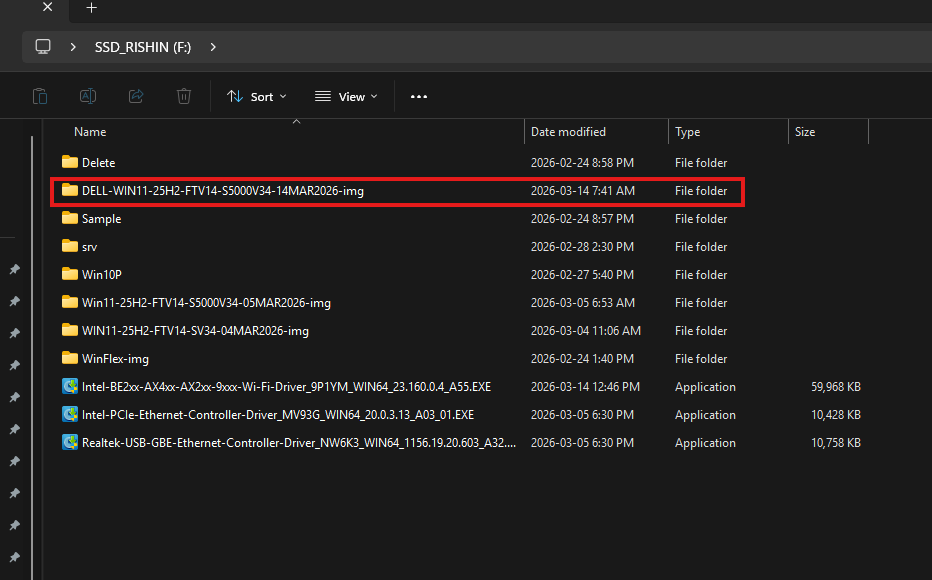Select the folder name 'Sample'
This screenshot has width=932, height=580.
(x=102, y=219)
